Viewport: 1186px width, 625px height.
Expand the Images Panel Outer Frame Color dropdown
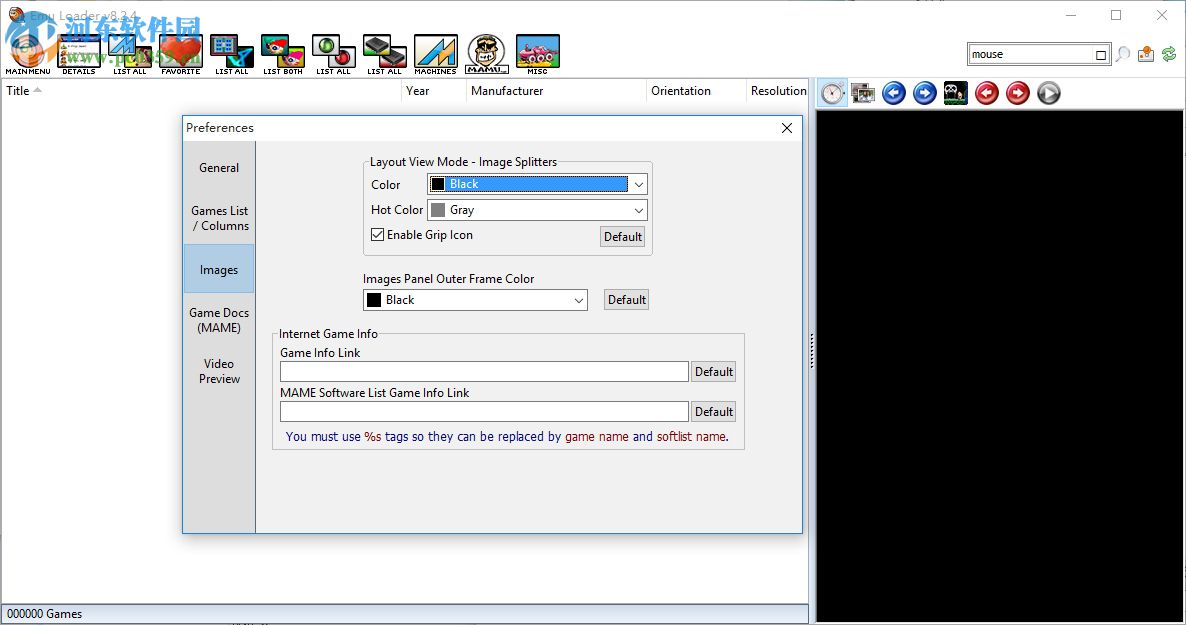[x=579, y=299]
